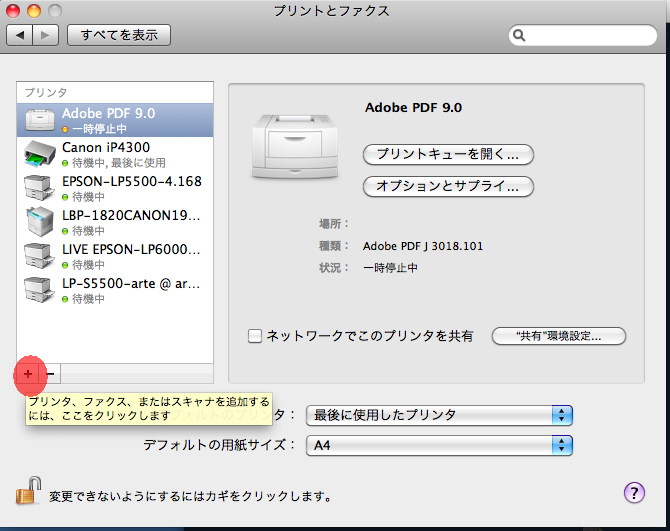Select the EPSON-LP5500-4.168 name text
This screenshot has height=531, width=670.
[x=132, y=182]
